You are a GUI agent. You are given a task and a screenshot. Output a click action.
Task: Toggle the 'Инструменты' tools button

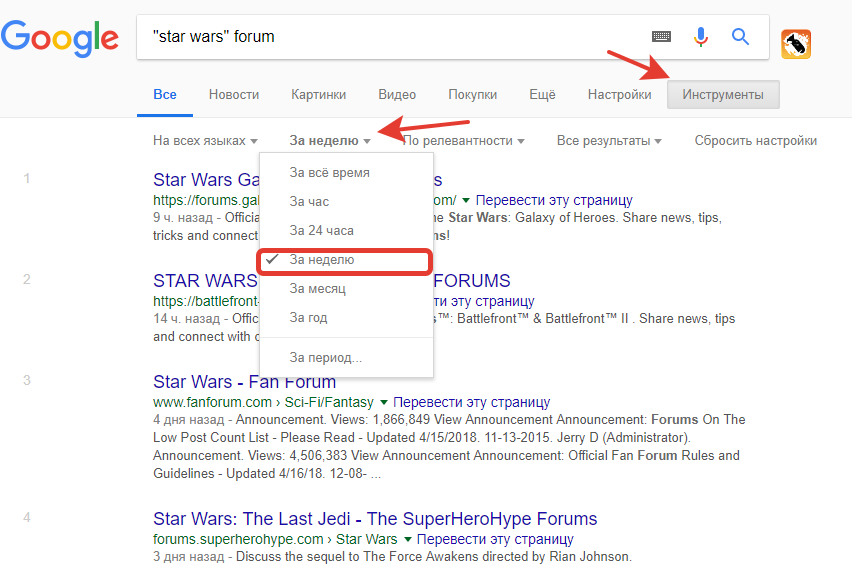(x=723, y=95)
